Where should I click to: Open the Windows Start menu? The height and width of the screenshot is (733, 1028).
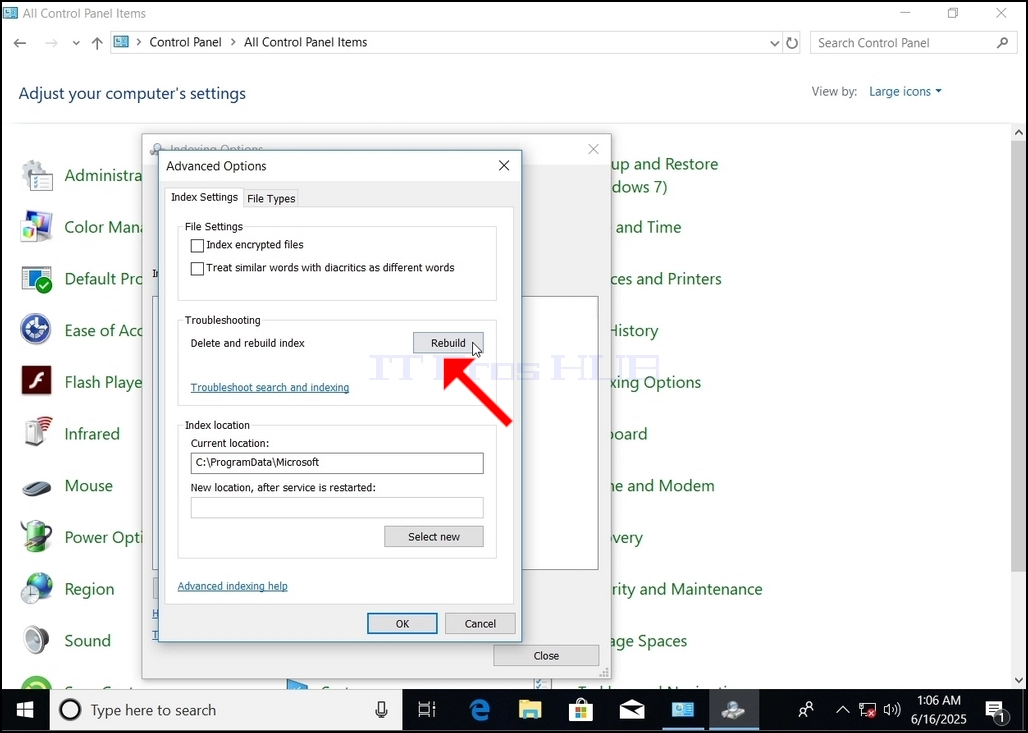pos(25,710)
